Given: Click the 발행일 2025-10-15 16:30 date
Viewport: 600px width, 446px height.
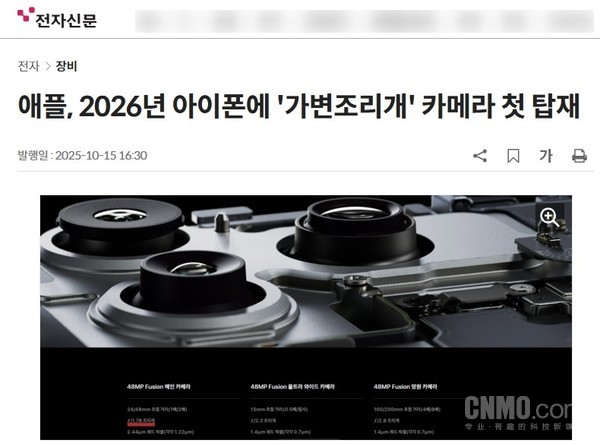Looking at the screenshot, I should click(x=83, y=156).
